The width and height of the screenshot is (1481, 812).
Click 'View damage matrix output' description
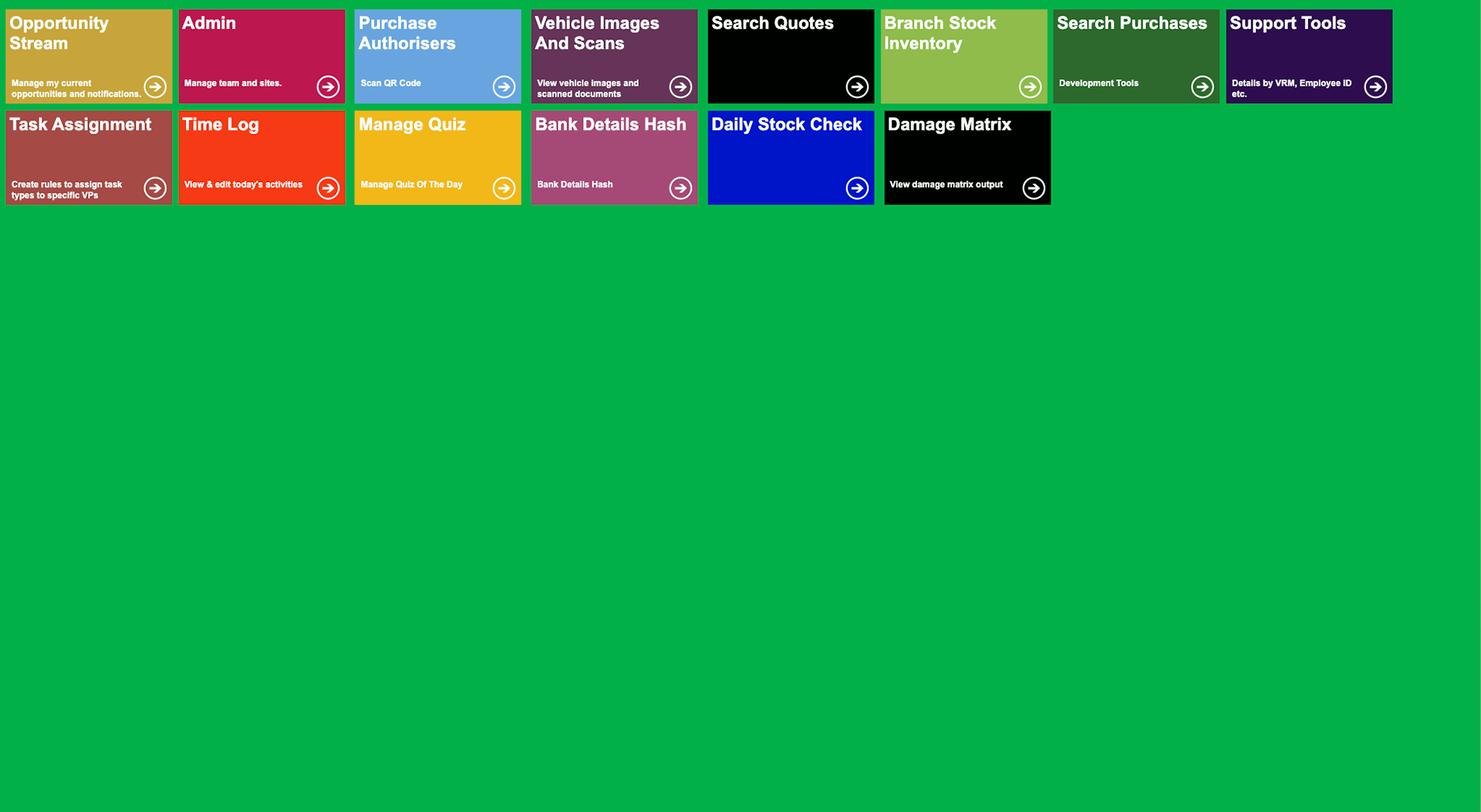pos(946,184)
